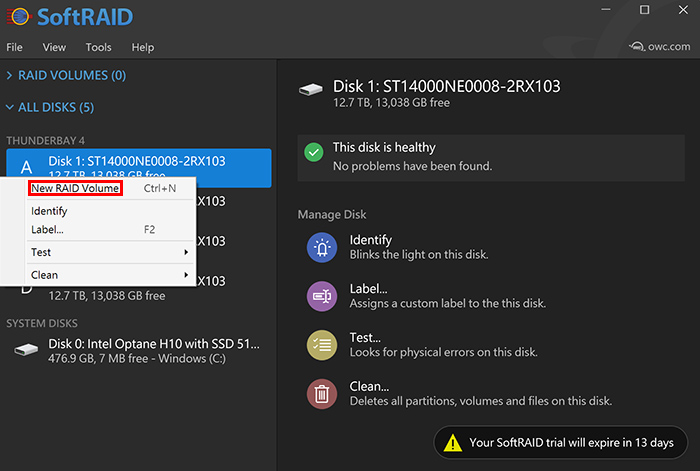700x471 pixels.
Task: Click the SoftRAID logo icon
Action: tap(19, 17)
